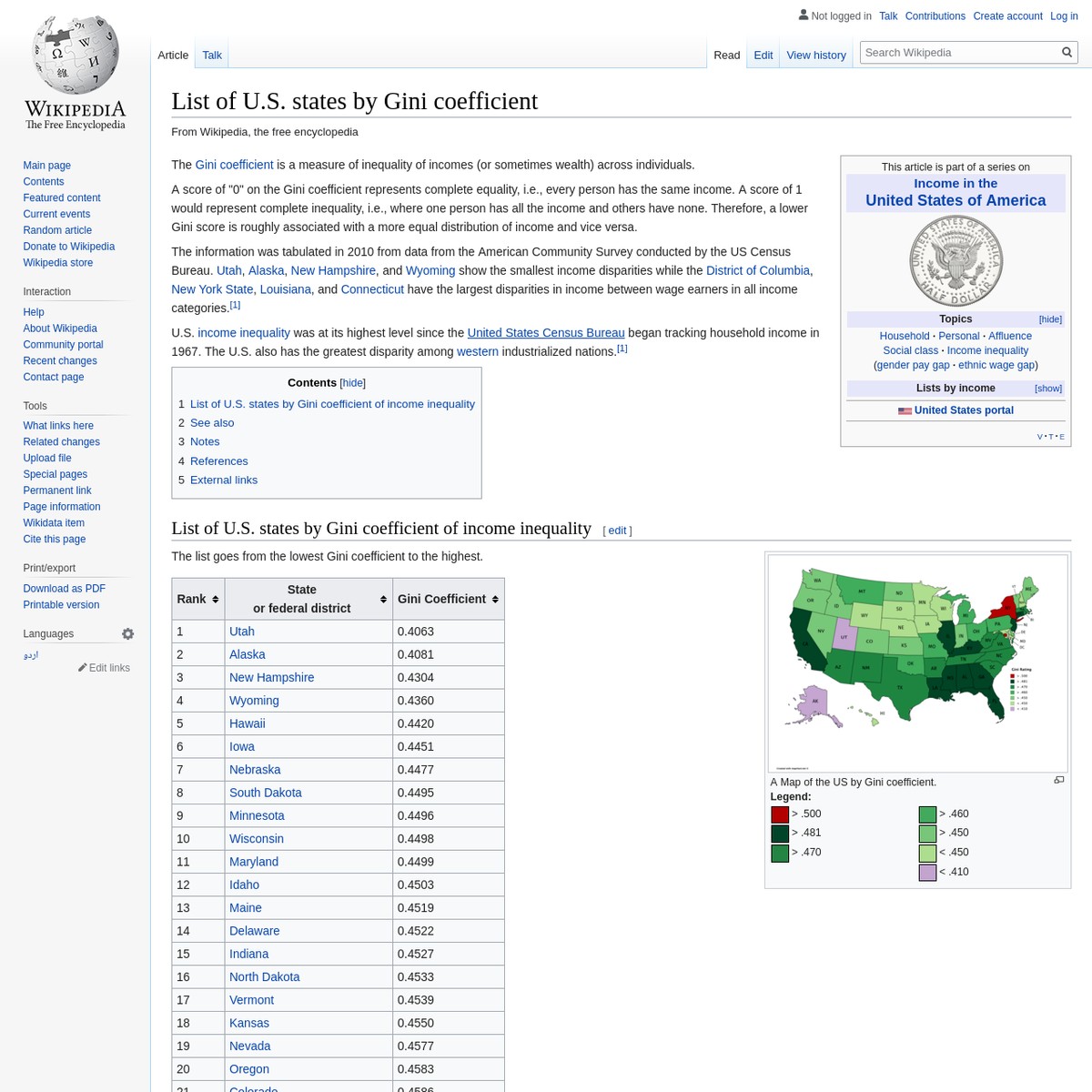The width and height of the screenshot is (1092, 1092).
Task: Open the Talk tab for this article
Action: point(211,55)
